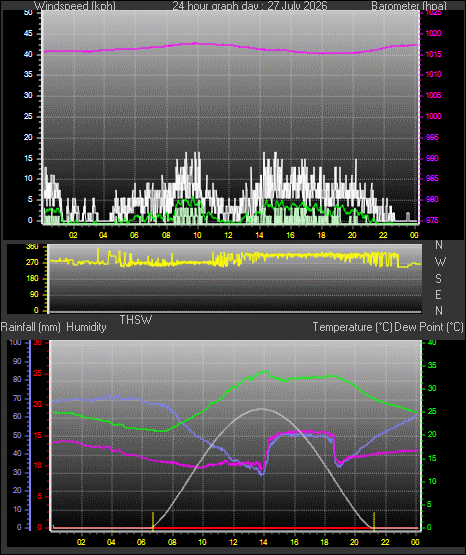Click the Rainfall (mm) label
Screen dimensions: 466x555
click(30, 327)
